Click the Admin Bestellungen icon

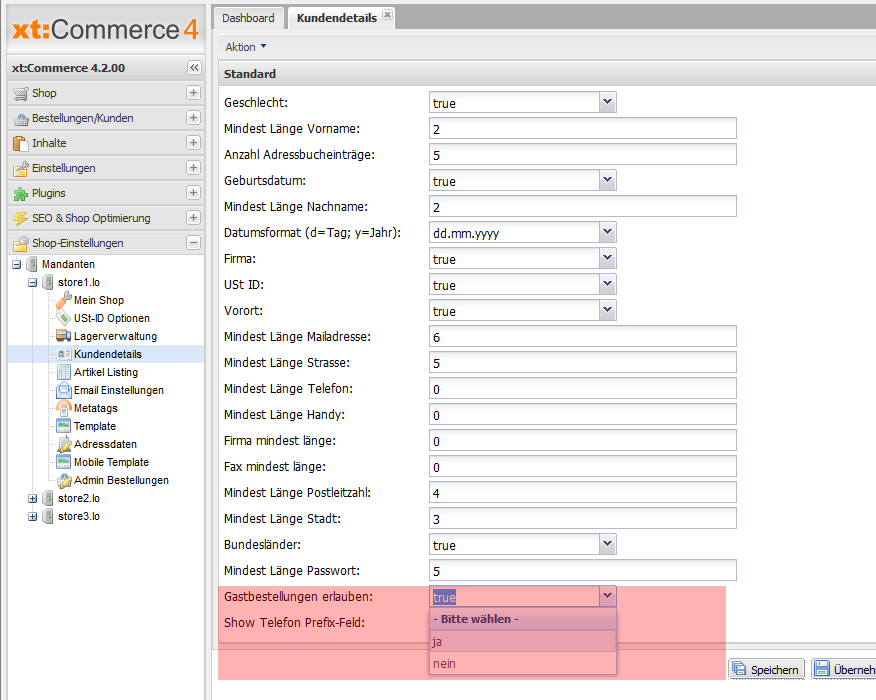tap(64, 480)
